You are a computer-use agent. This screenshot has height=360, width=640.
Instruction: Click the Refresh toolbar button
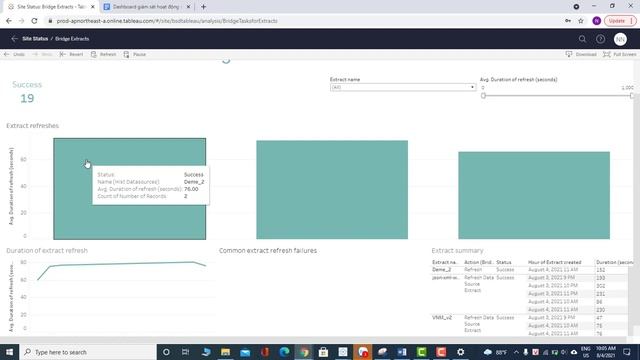click(103, 54)
